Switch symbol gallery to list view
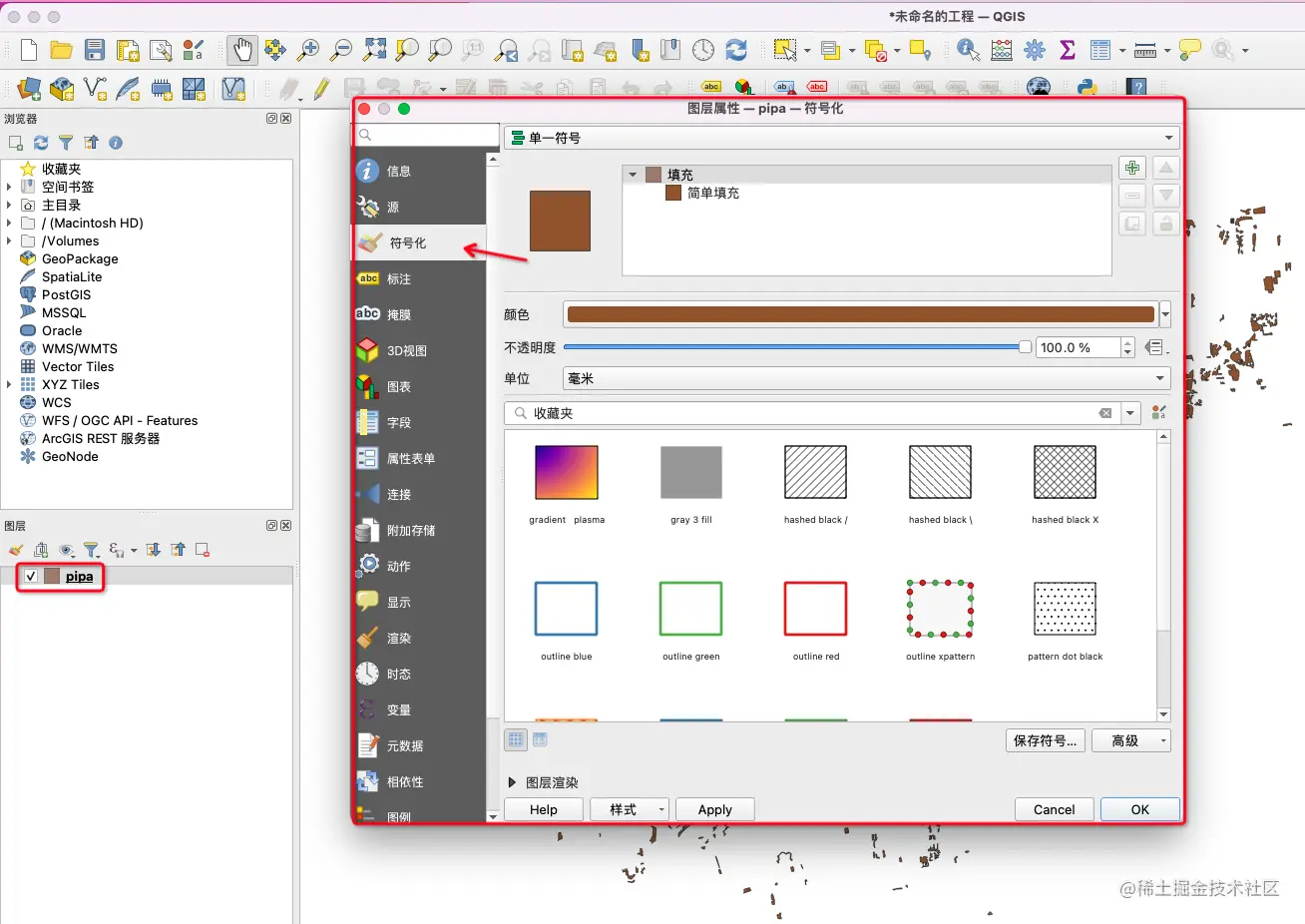The image size is (1305, 924). point(540,739)
